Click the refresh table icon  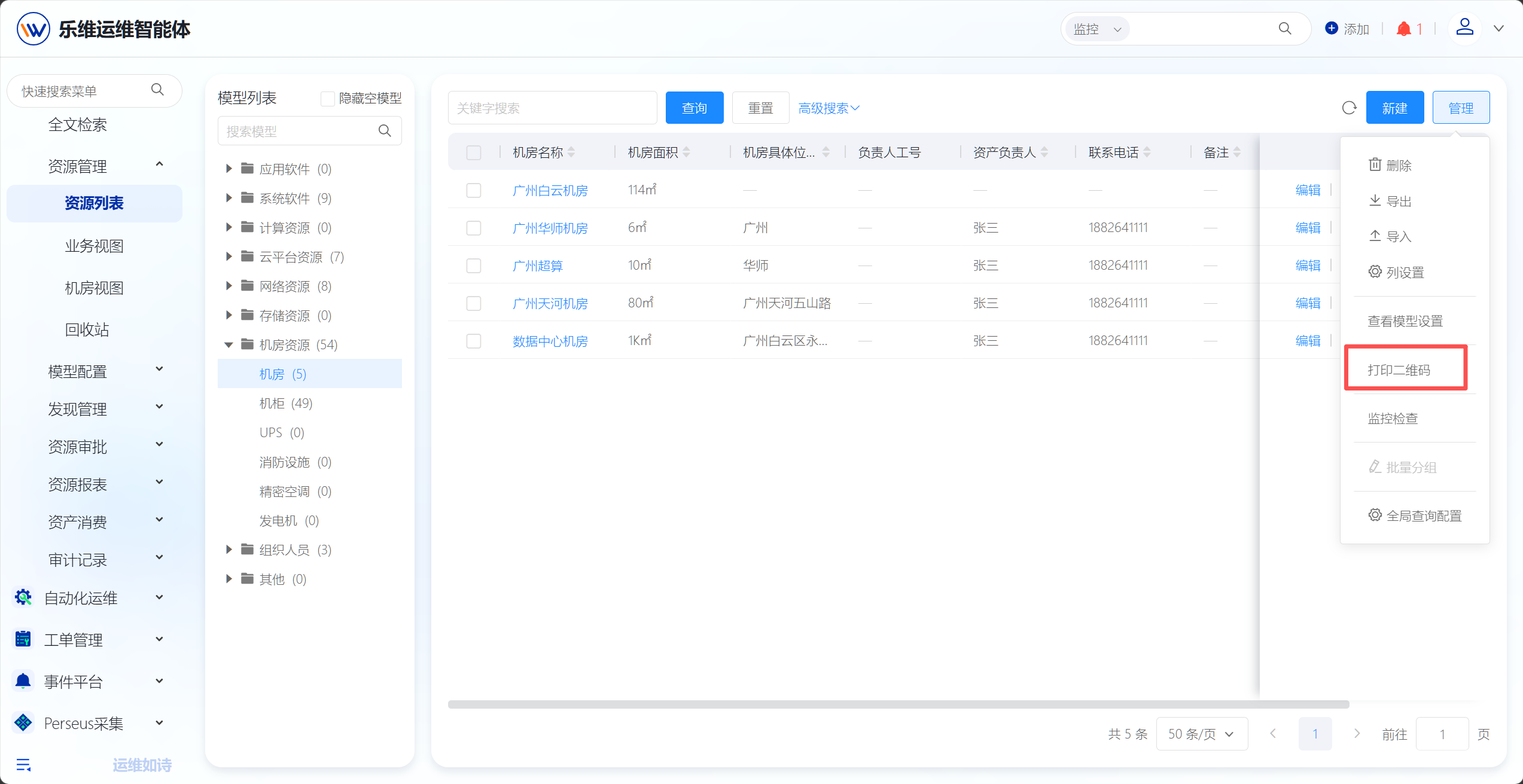[x=1349, y=108]
